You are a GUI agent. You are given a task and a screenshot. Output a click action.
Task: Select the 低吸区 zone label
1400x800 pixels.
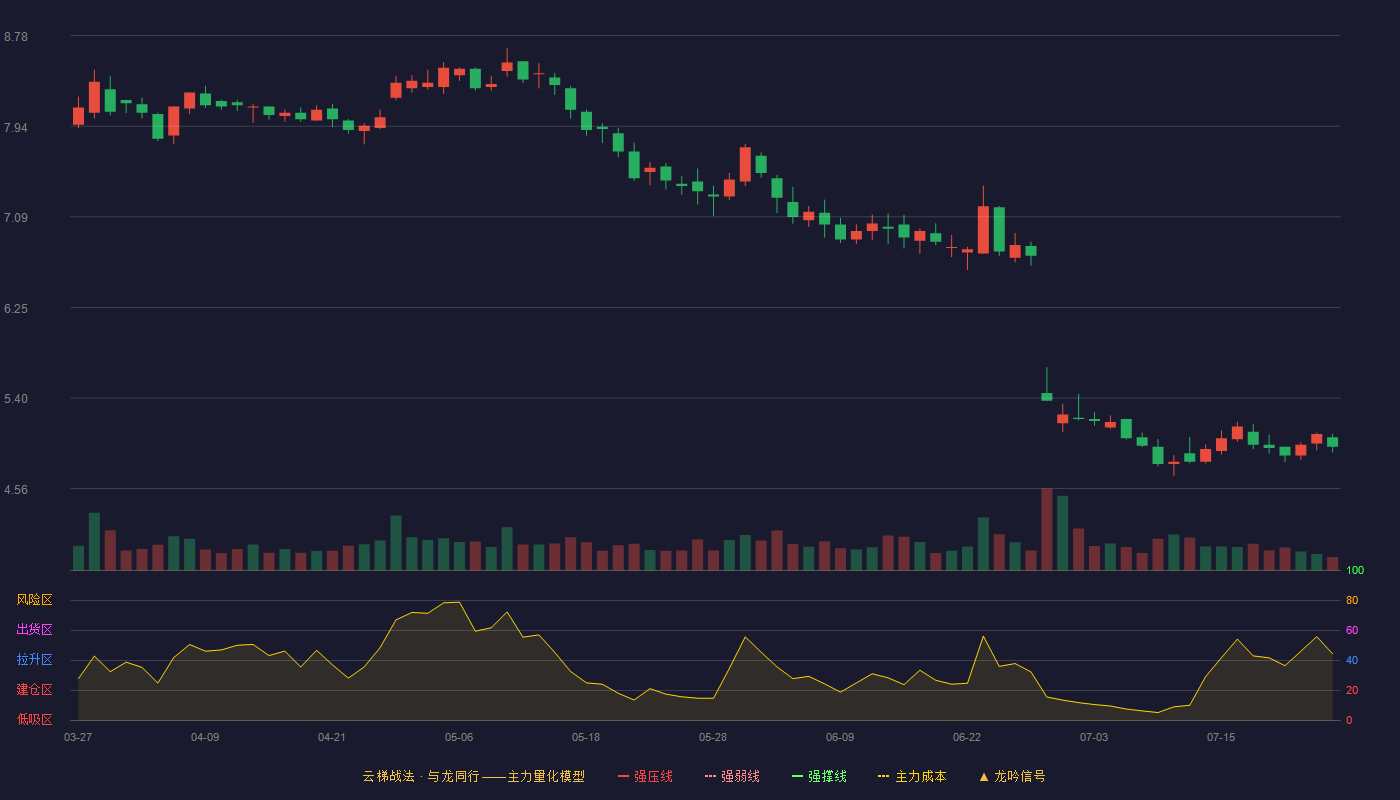pyautogui.click(x=35, y=719)
